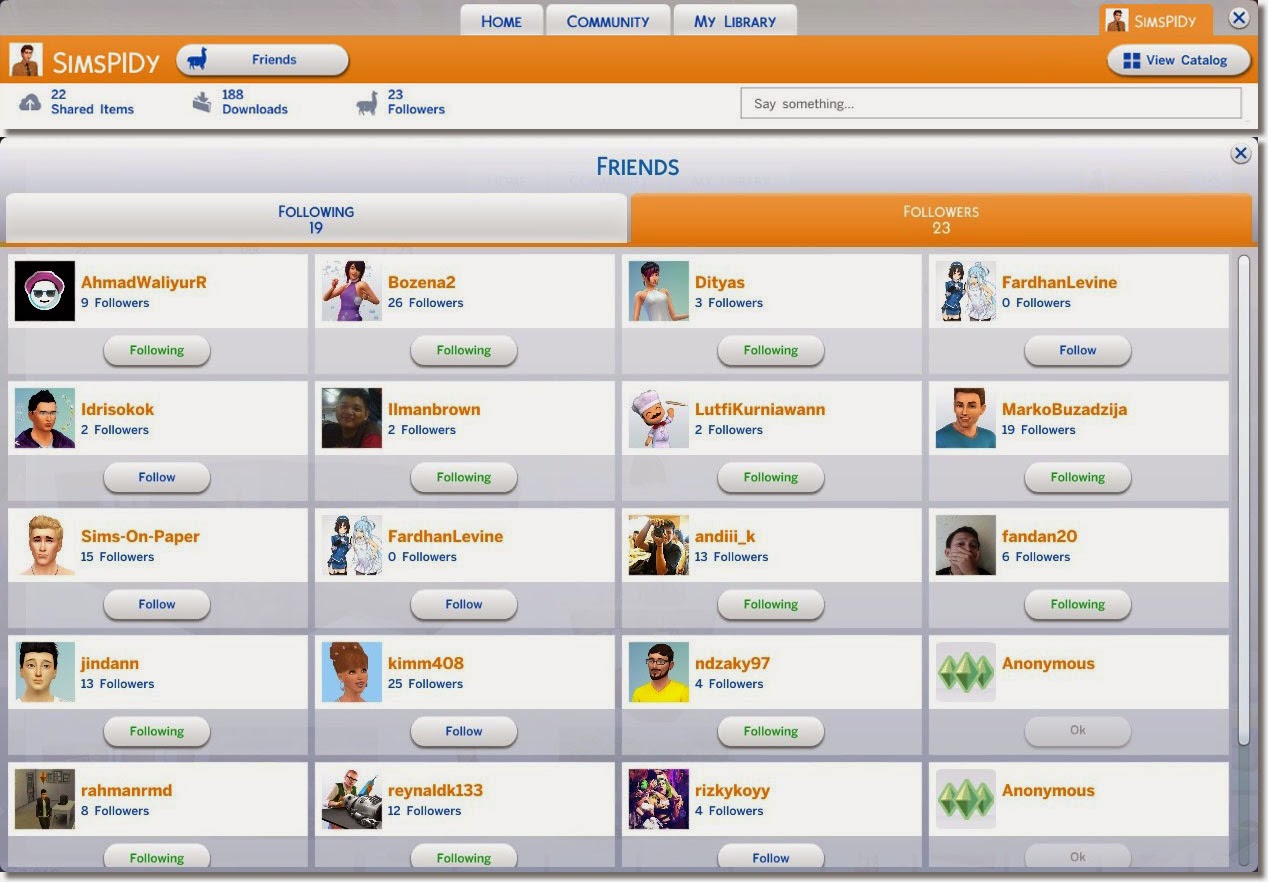Open ndzaky97's avatar
Image resolution: width=1268 pixels, height=882 pixels.
click(659, 672)
